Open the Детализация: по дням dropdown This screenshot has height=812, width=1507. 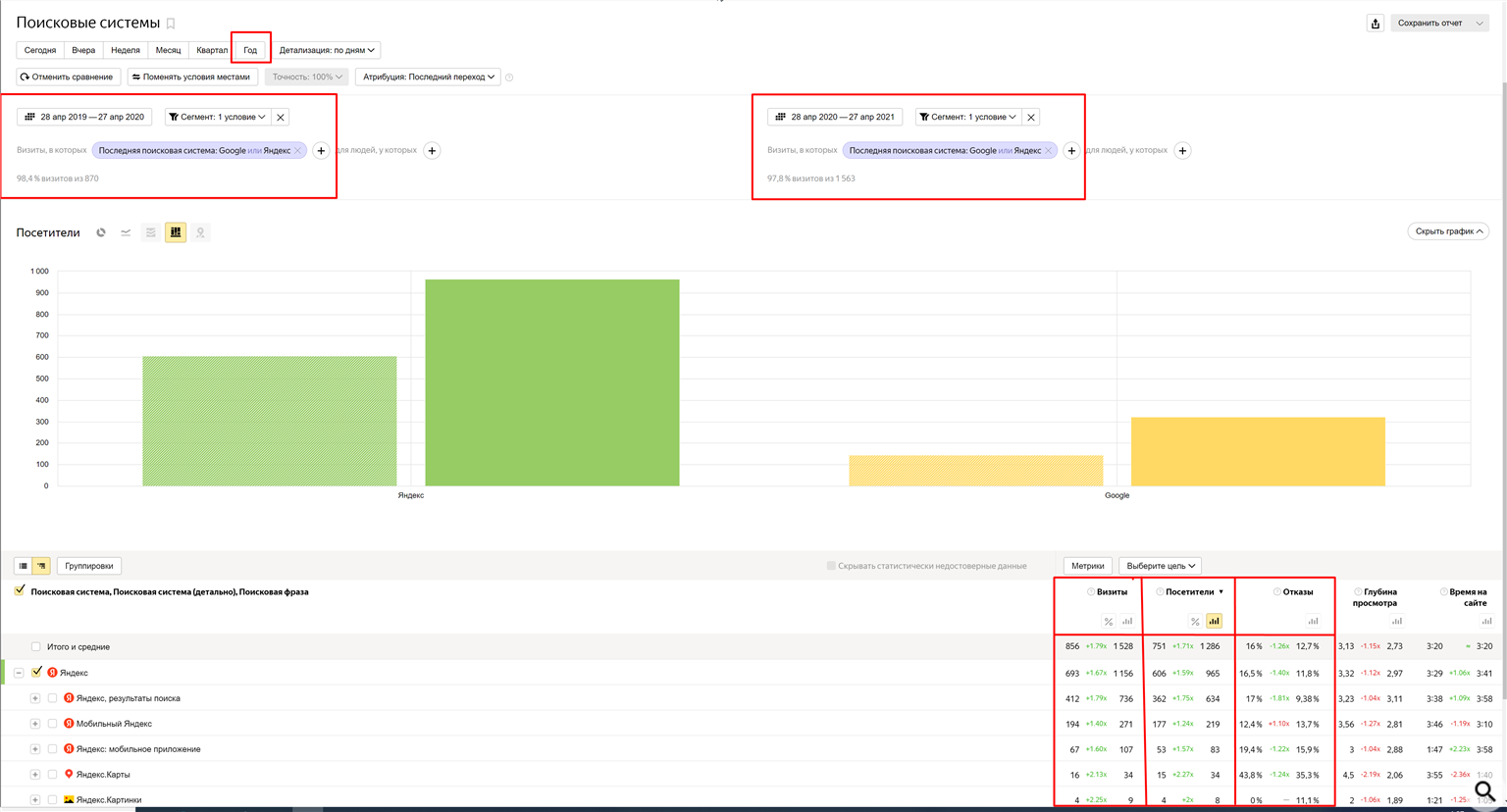tap(327, 50)
